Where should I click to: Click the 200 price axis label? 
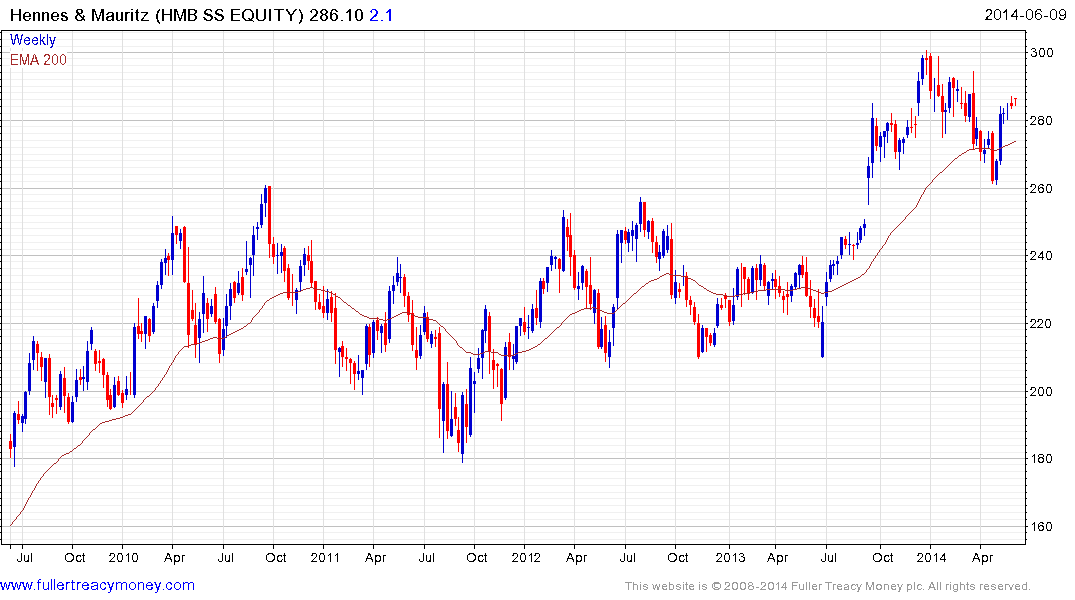pos(1042,392)
